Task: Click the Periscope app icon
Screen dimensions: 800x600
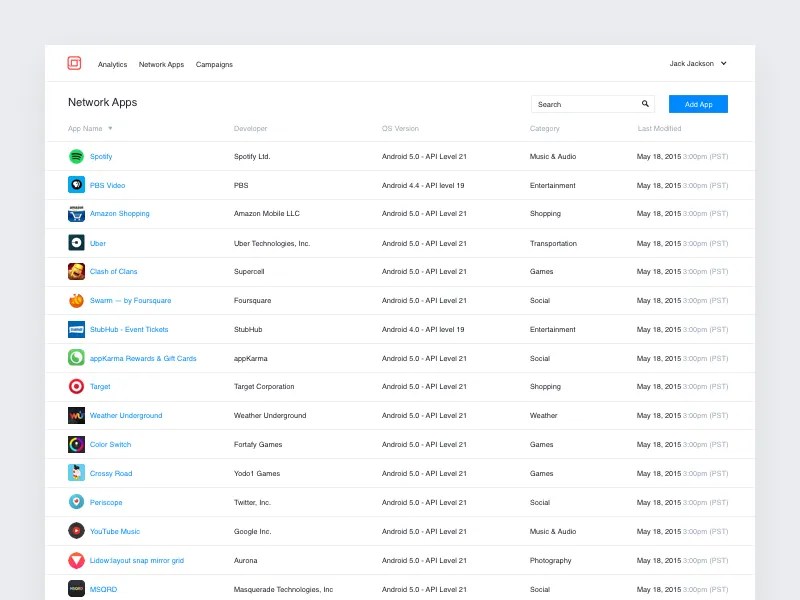Action: pyautogui.click(x=77, y=502)
